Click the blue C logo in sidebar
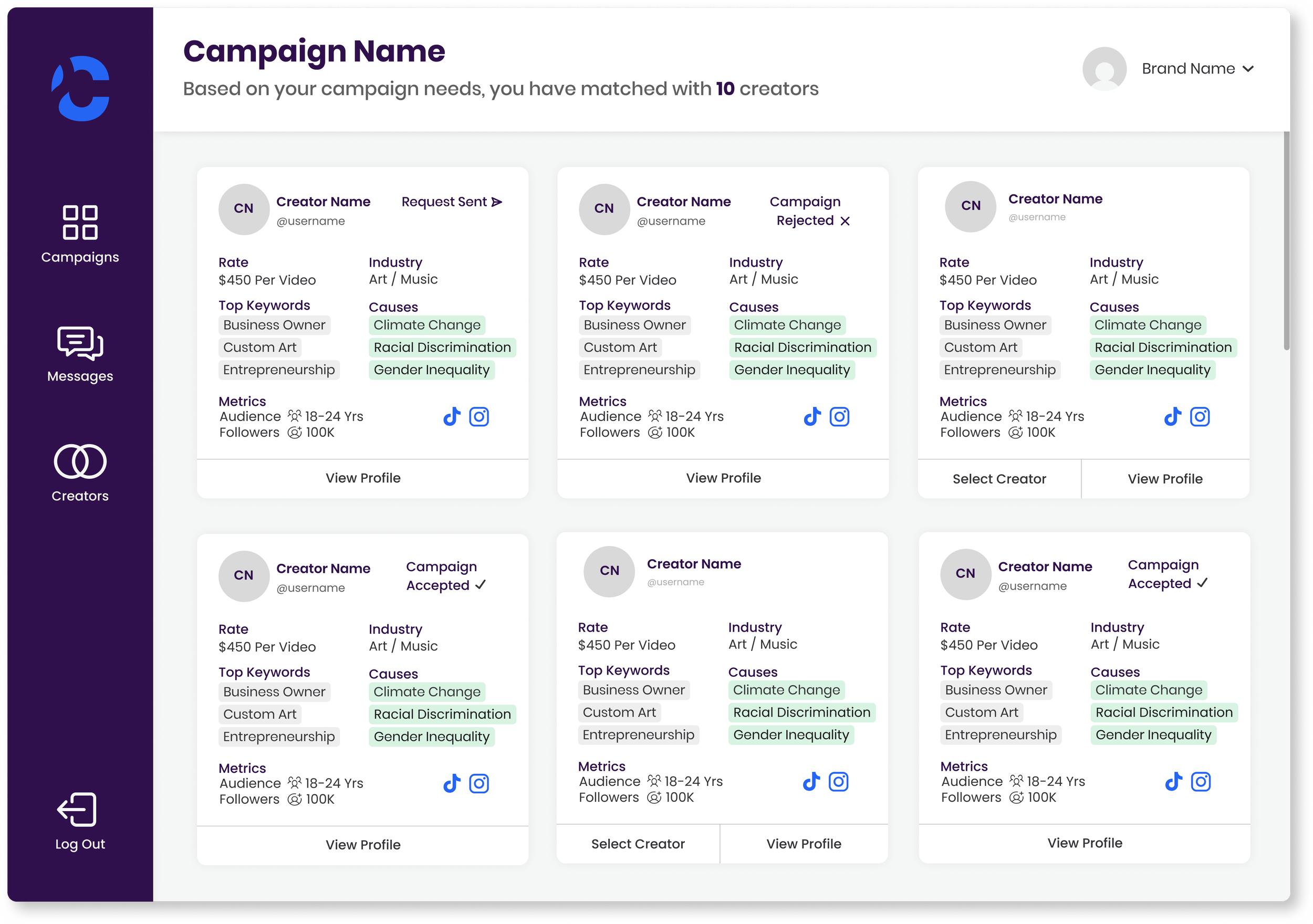Viewport: 1313px width, 924px height. [81, 89]
